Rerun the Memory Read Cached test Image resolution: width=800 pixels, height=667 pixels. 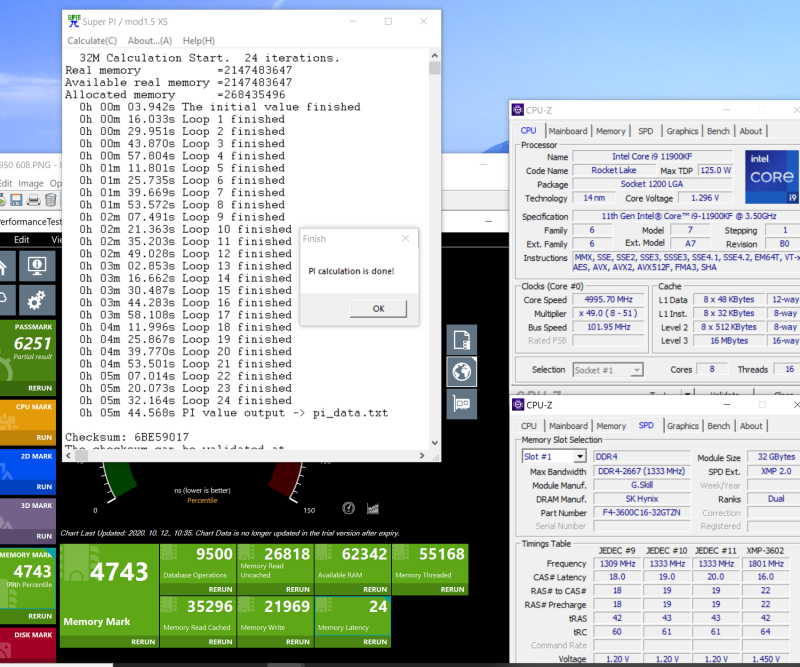pos(220,642)
